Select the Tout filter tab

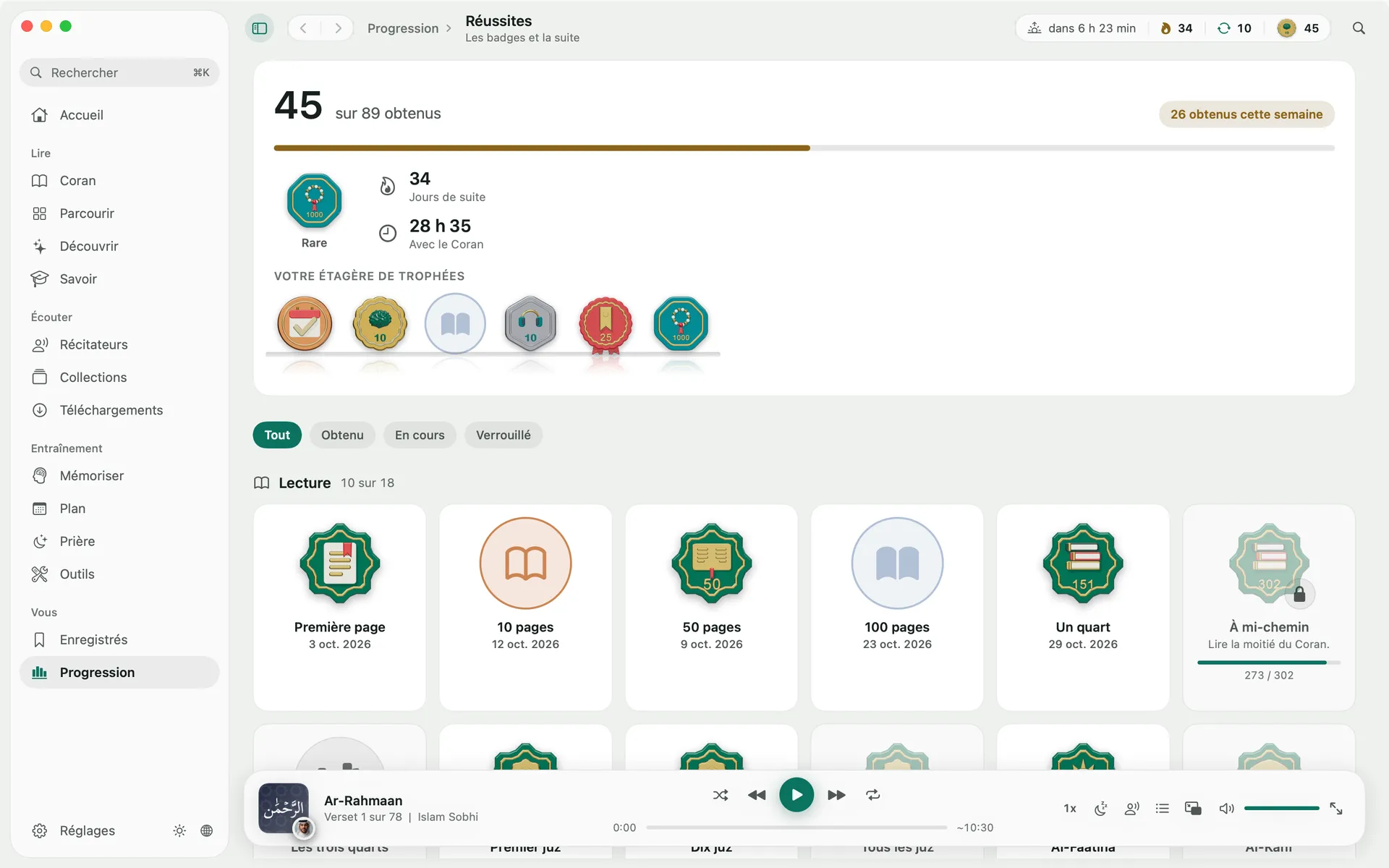click(x=277, y=435)
